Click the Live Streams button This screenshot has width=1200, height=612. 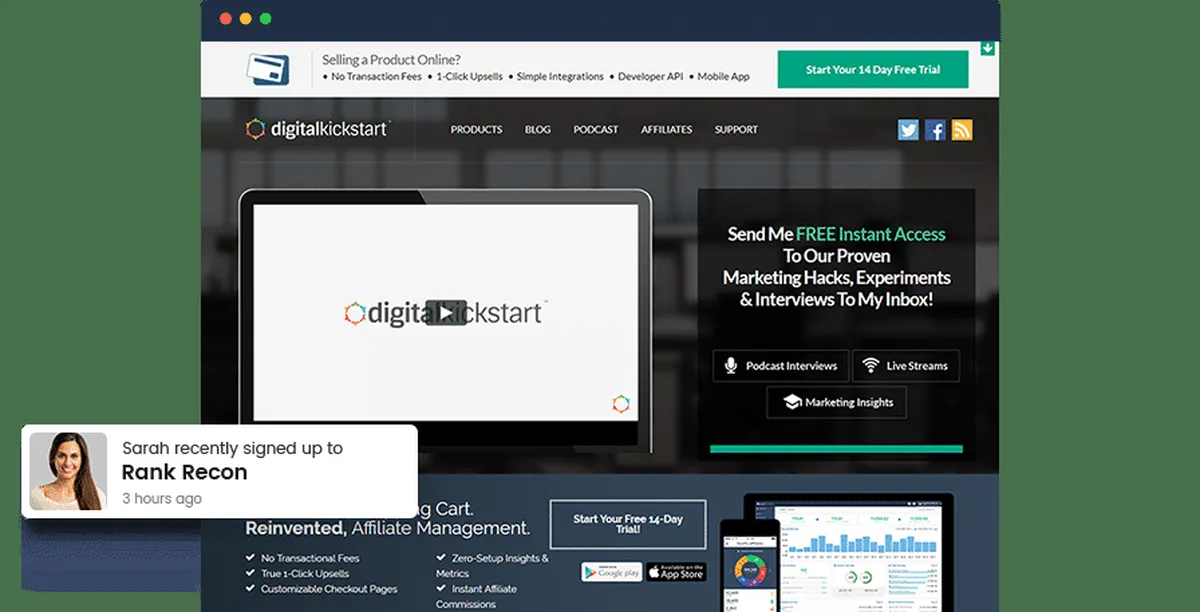point(906,366)
